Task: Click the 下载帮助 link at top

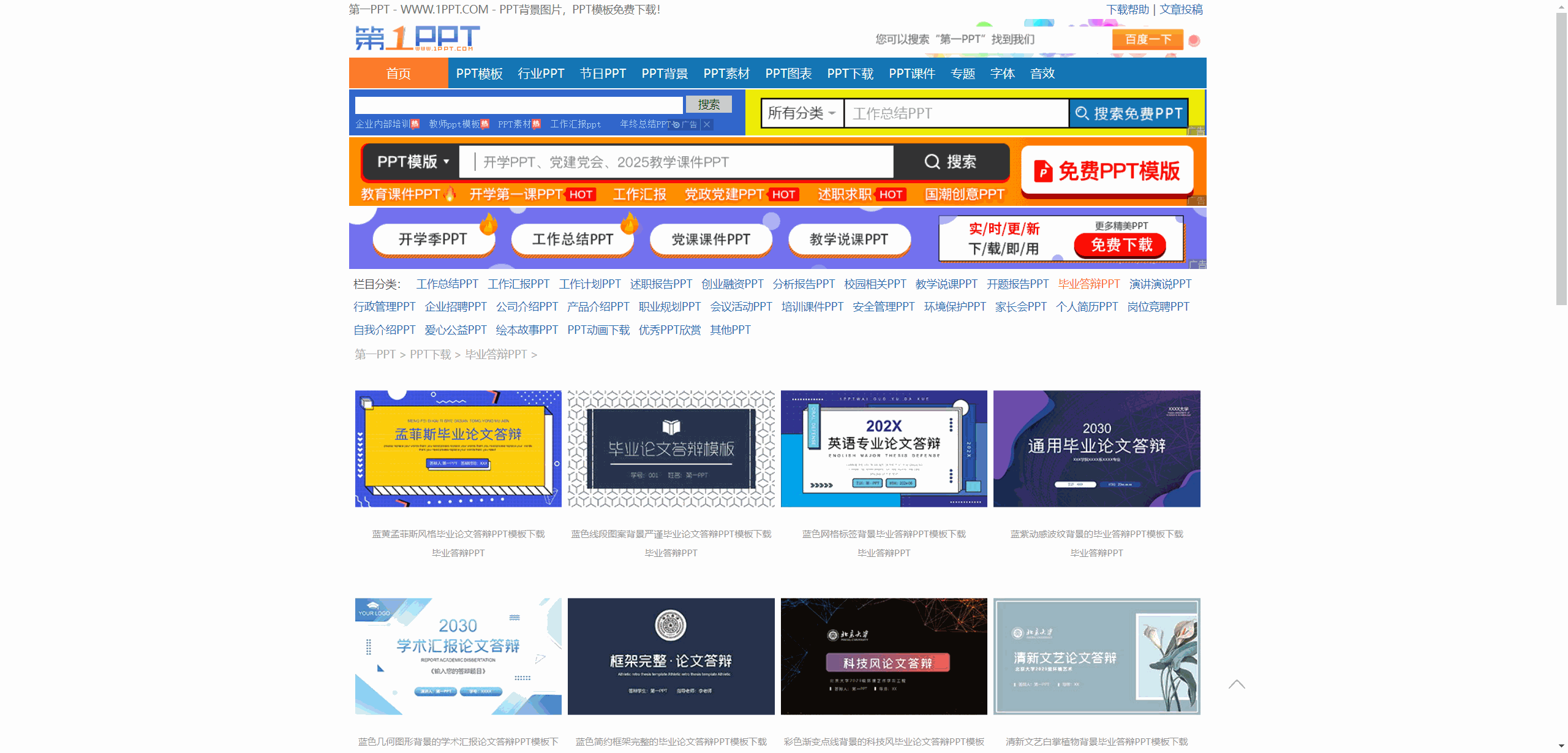Action: click(x=1127, y=9)
